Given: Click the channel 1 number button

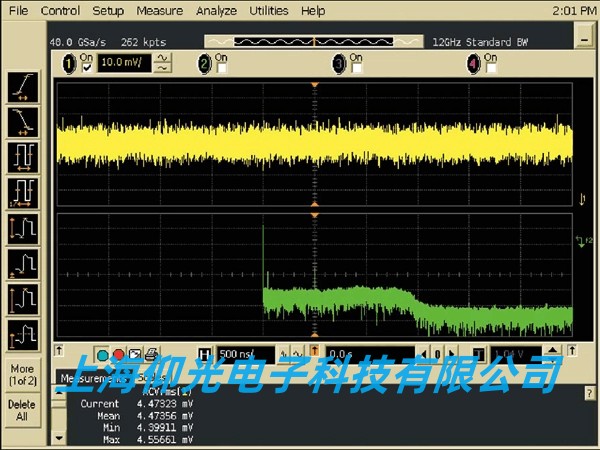Looking at the screenshot, I should coord(69,63).
